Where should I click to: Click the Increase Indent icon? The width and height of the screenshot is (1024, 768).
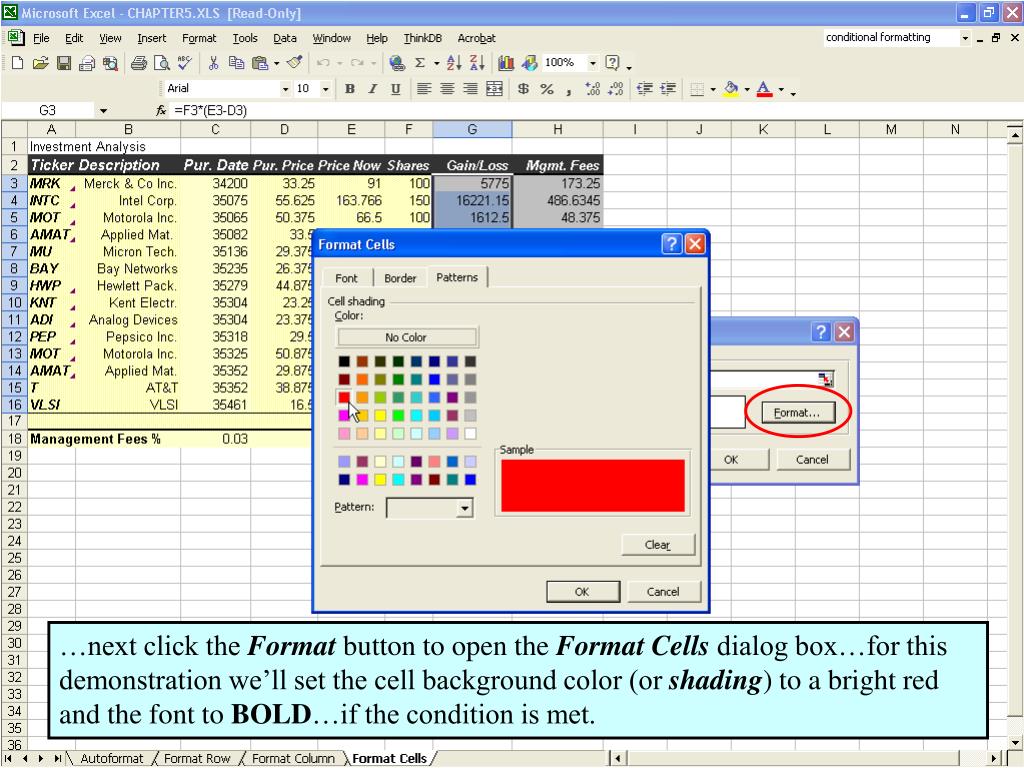[x=667, y=89]
